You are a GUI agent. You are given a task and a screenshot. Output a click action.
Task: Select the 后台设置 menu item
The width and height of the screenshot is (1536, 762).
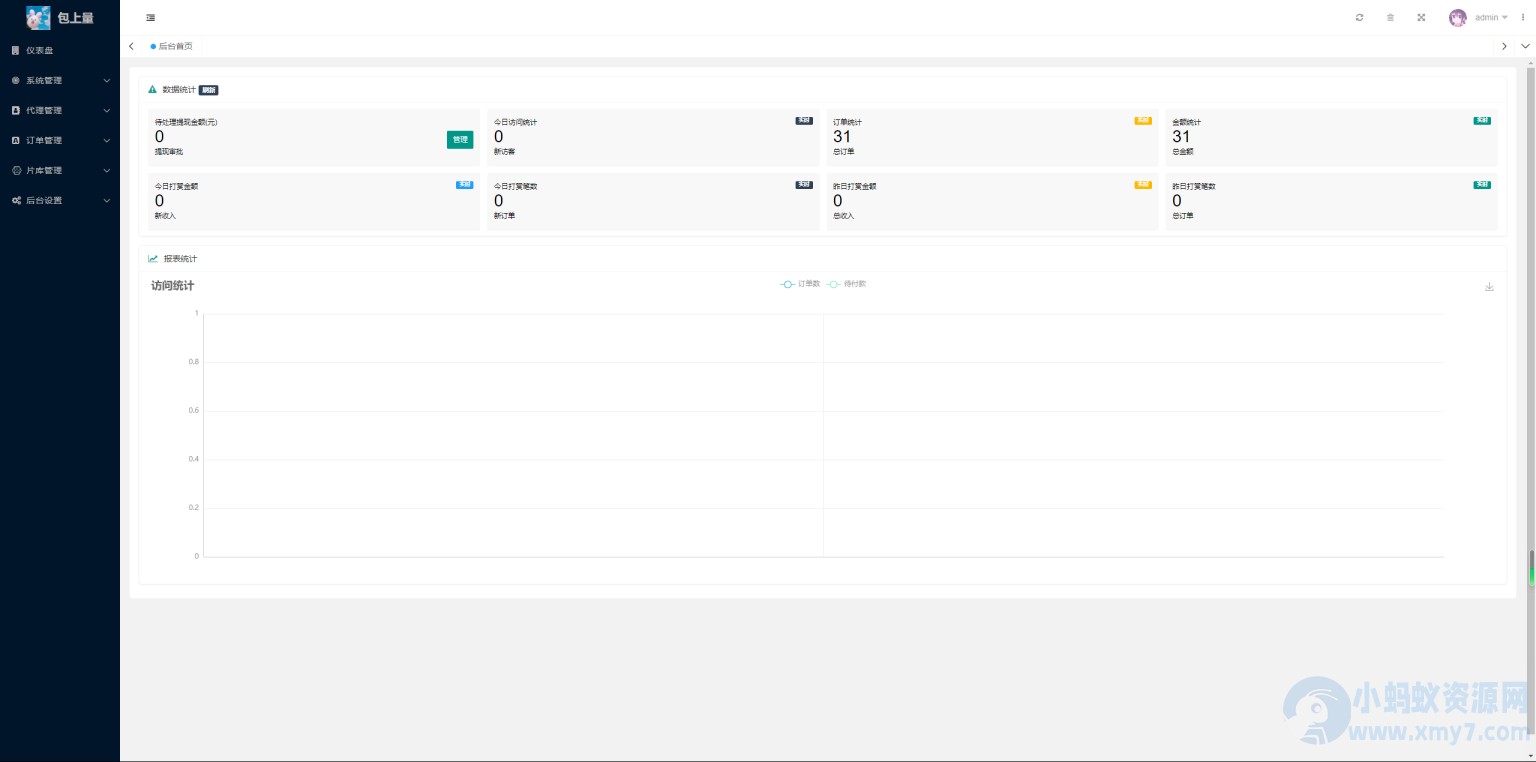point(60,200)
